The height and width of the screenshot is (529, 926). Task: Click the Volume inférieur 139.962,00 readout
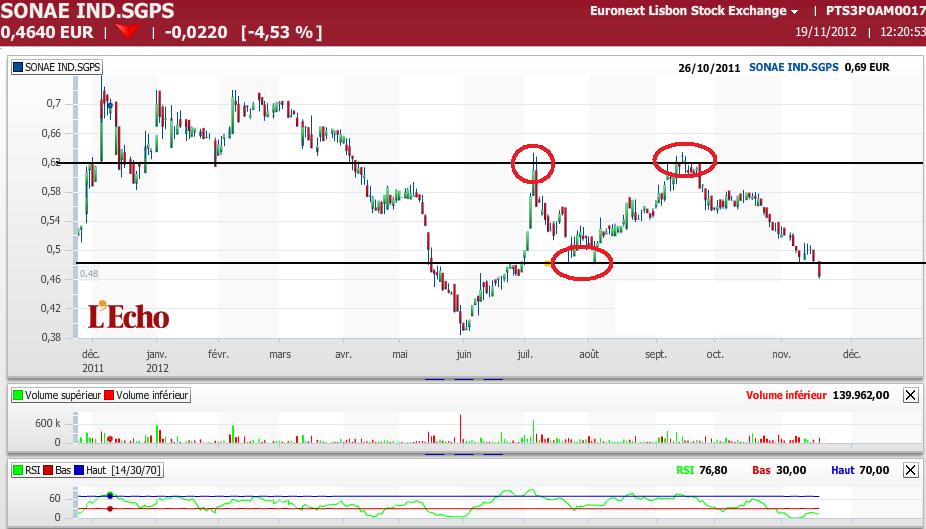tap(817, 395)
